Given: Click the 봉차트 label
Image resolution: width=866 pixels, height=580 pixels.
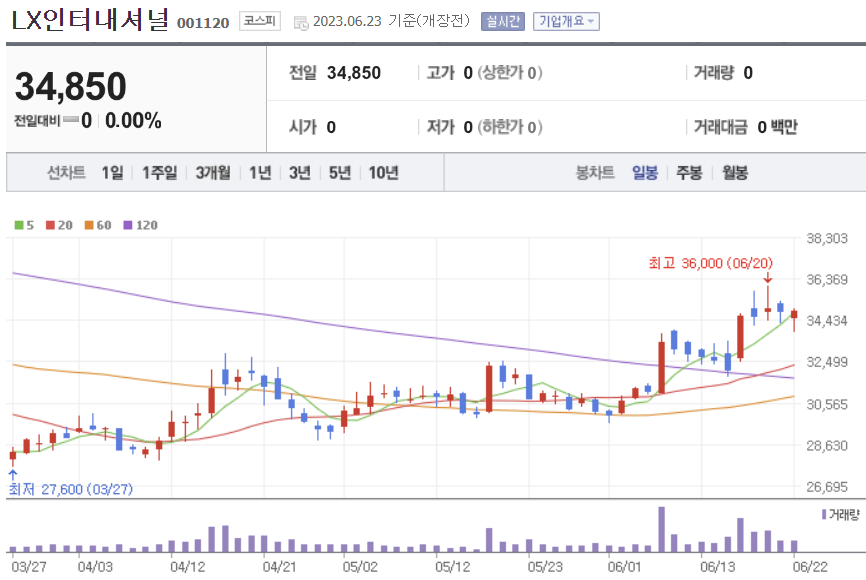Looking at the screenshot, I should pos(595,173).
